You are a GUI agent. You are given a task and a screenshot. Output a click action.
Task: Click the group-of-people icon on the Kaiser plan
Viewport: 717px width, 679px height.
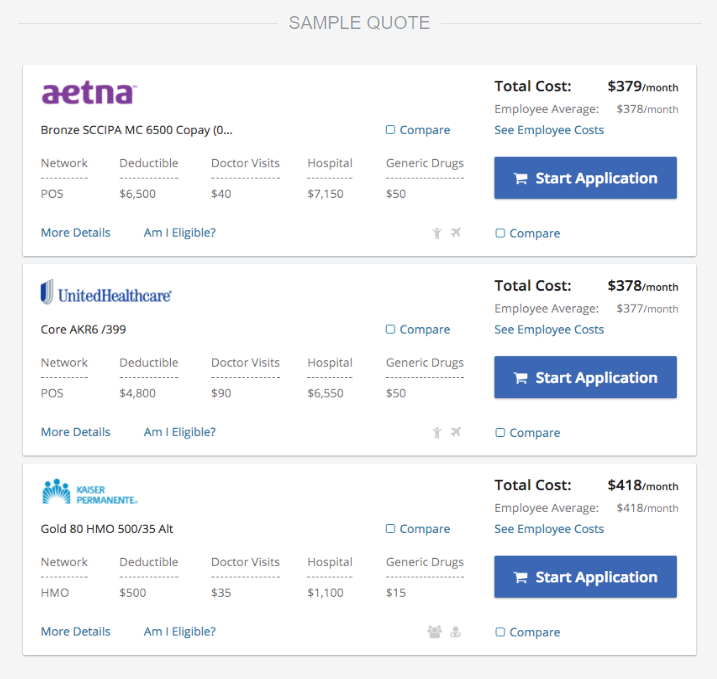434,632
